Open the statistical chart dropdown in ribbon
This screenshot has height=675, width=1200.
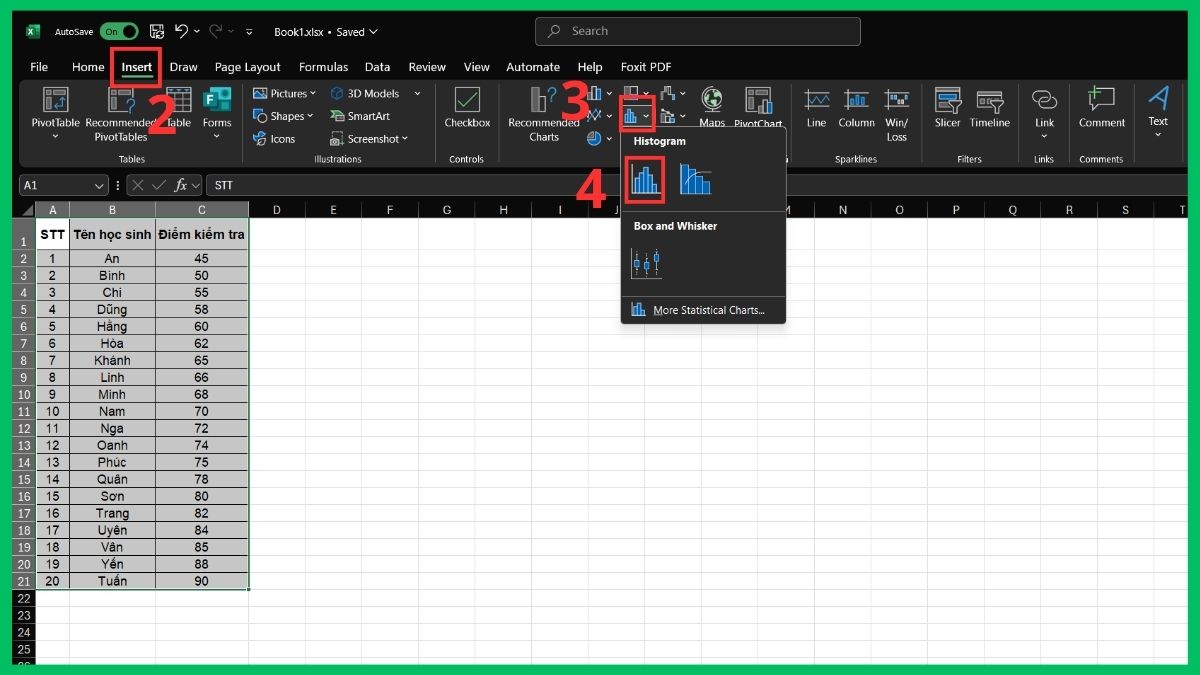tap(636, 117)
